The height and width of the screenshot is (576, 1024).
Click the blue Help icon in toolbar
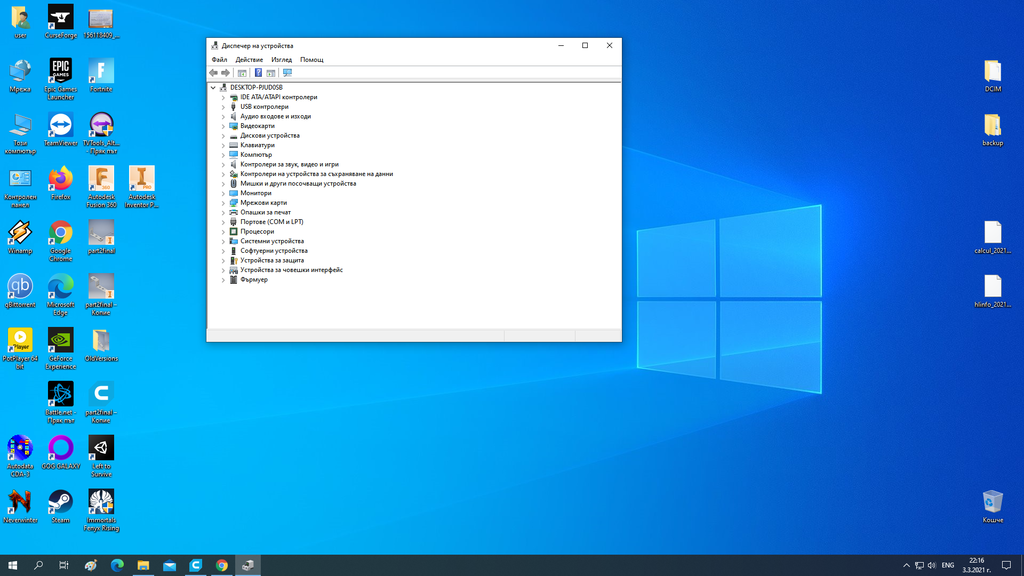tap(258, 73)
